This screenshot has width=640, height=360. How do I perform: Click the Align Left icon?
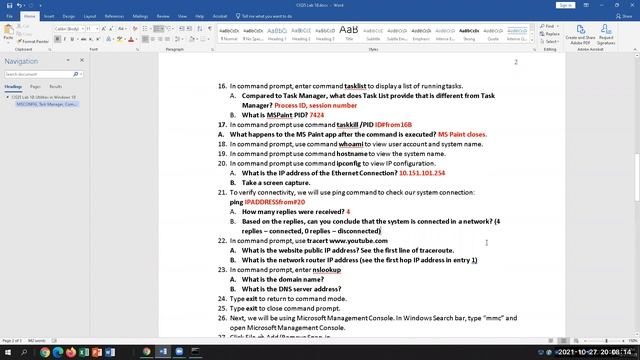(x=145, y=39)
